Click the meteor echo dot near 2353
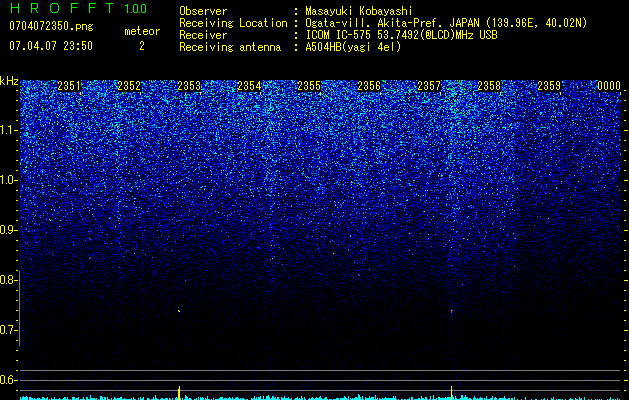Viewport: 629px width, 400px height. (x=179, y=311)
